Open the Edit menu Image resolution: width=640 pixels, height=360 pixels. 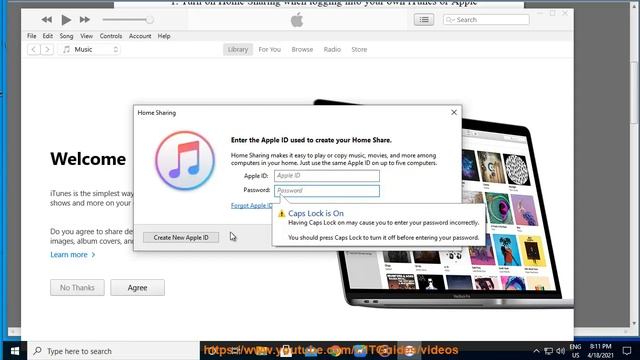[x=48, y=36]
